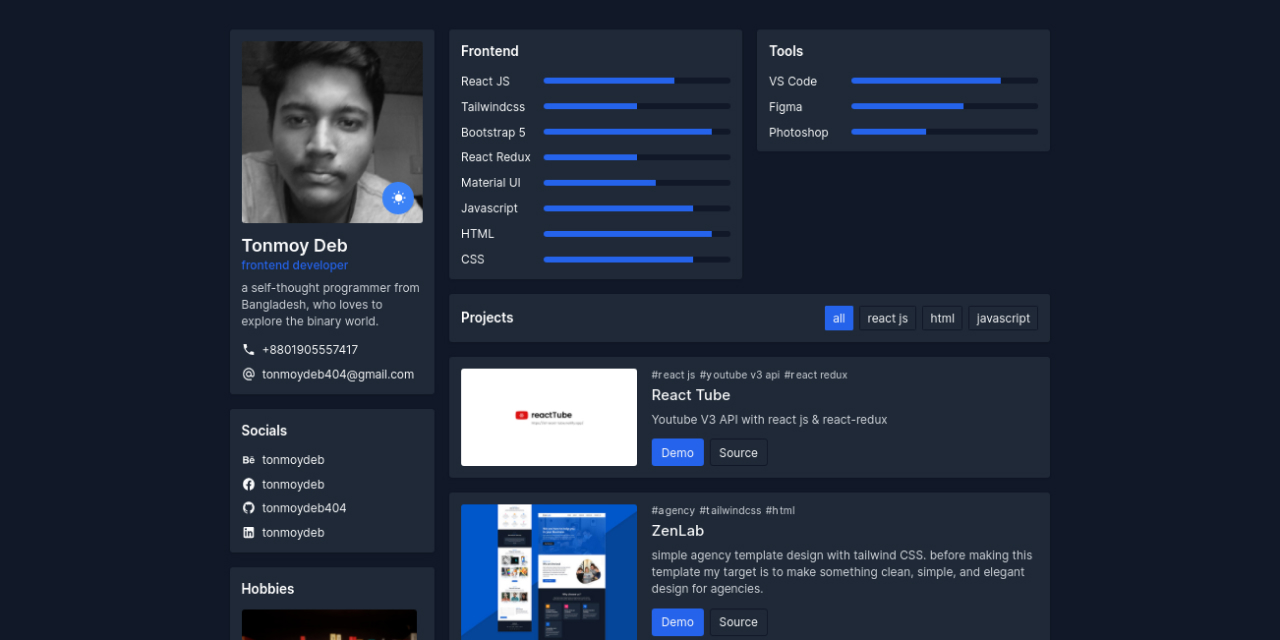Open the React Tube Source
Image resolution: width=1280 pixels, height=640 pixels.
(x=738, y=453)
